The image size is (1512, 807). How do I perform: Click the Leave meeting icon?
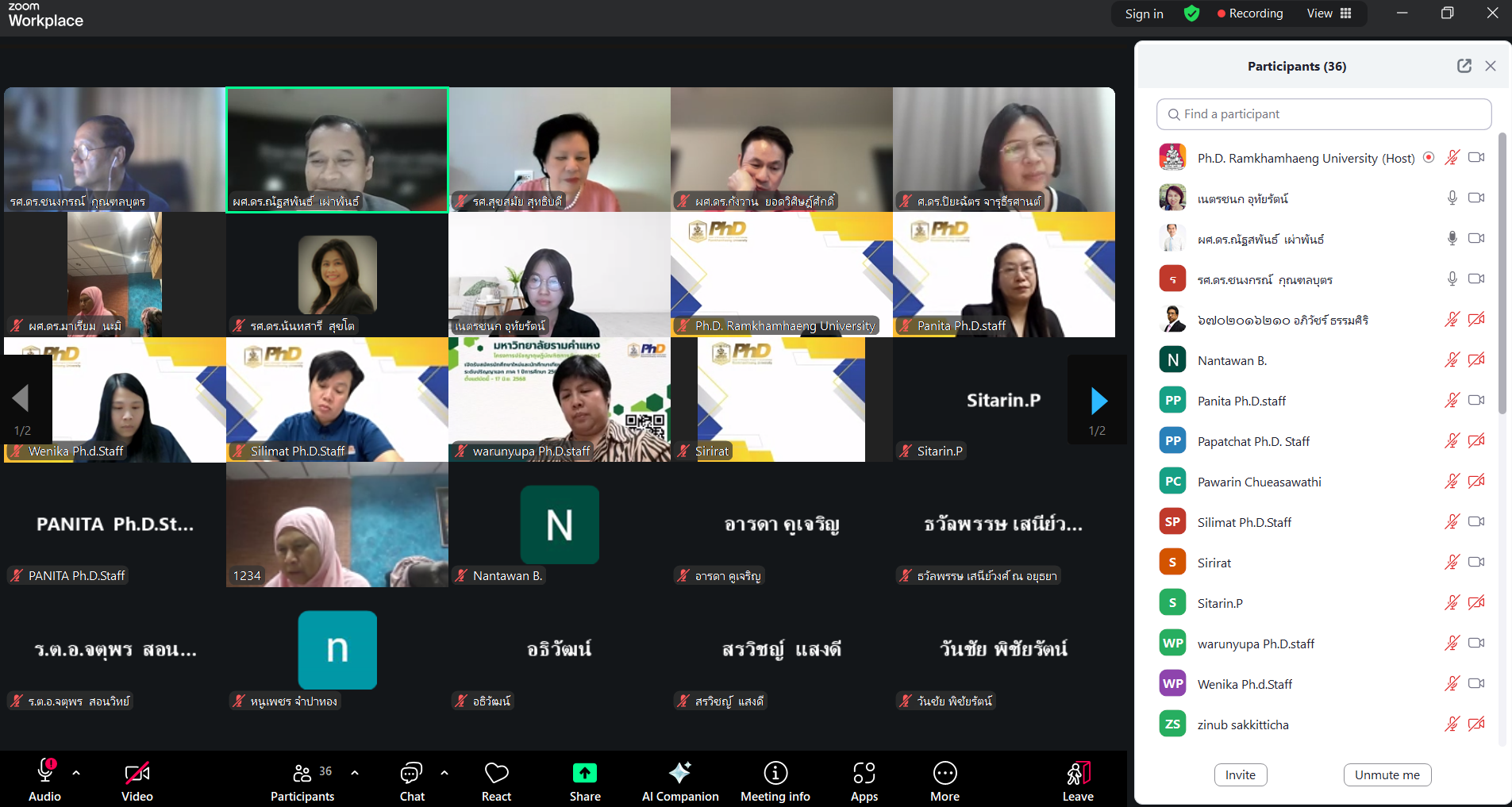click(1078, 774)
